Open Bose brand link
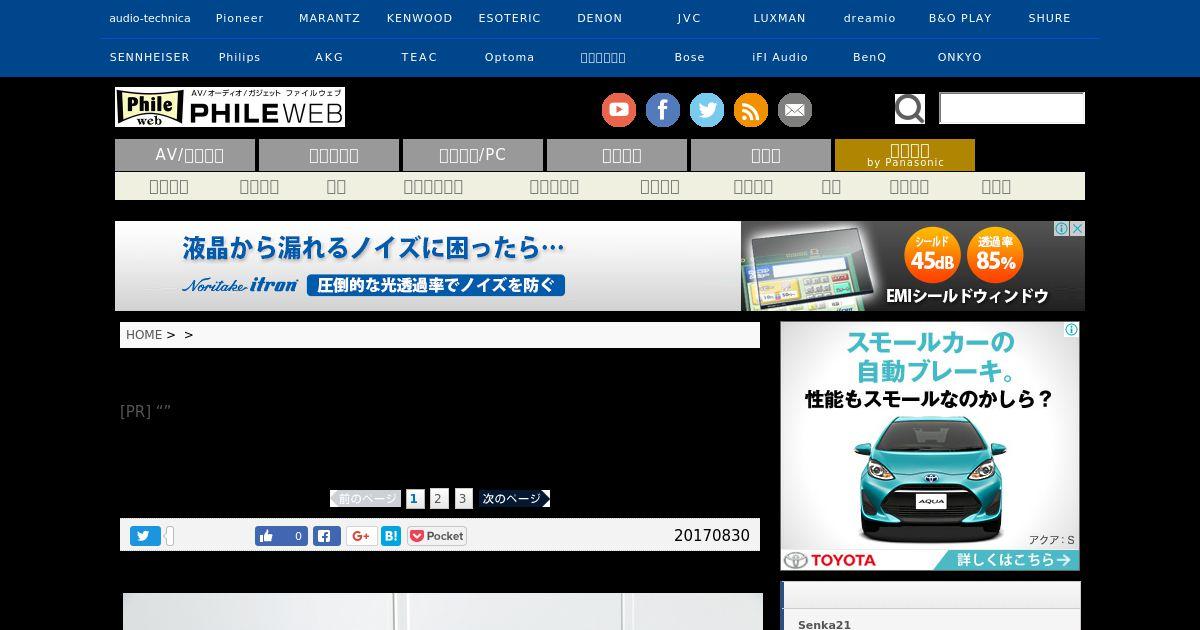1200x630 pixels. point(690,57)
